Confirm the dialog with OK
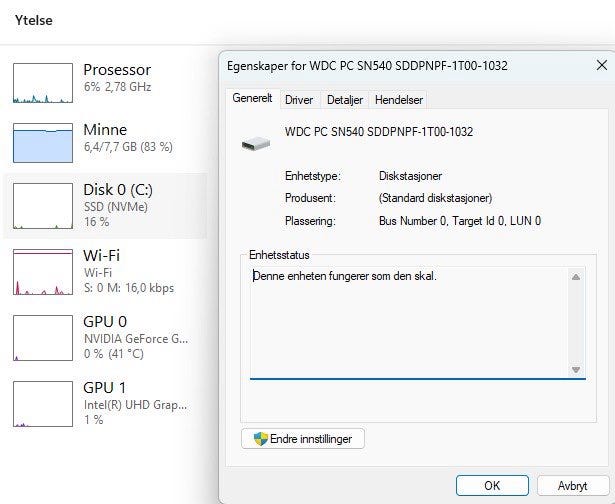The width and height of the screenshot is (615, 504). point(492,486)
